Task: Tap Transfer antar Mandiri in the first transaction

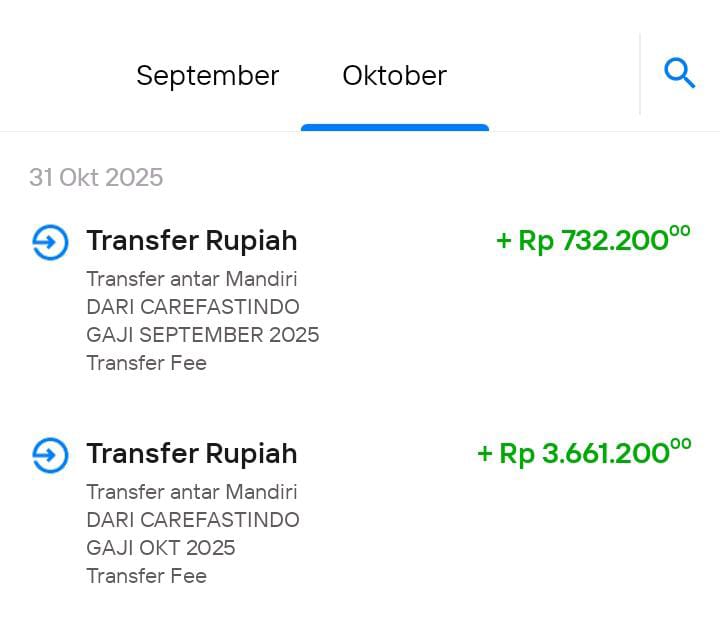Action: coord(192,279)
